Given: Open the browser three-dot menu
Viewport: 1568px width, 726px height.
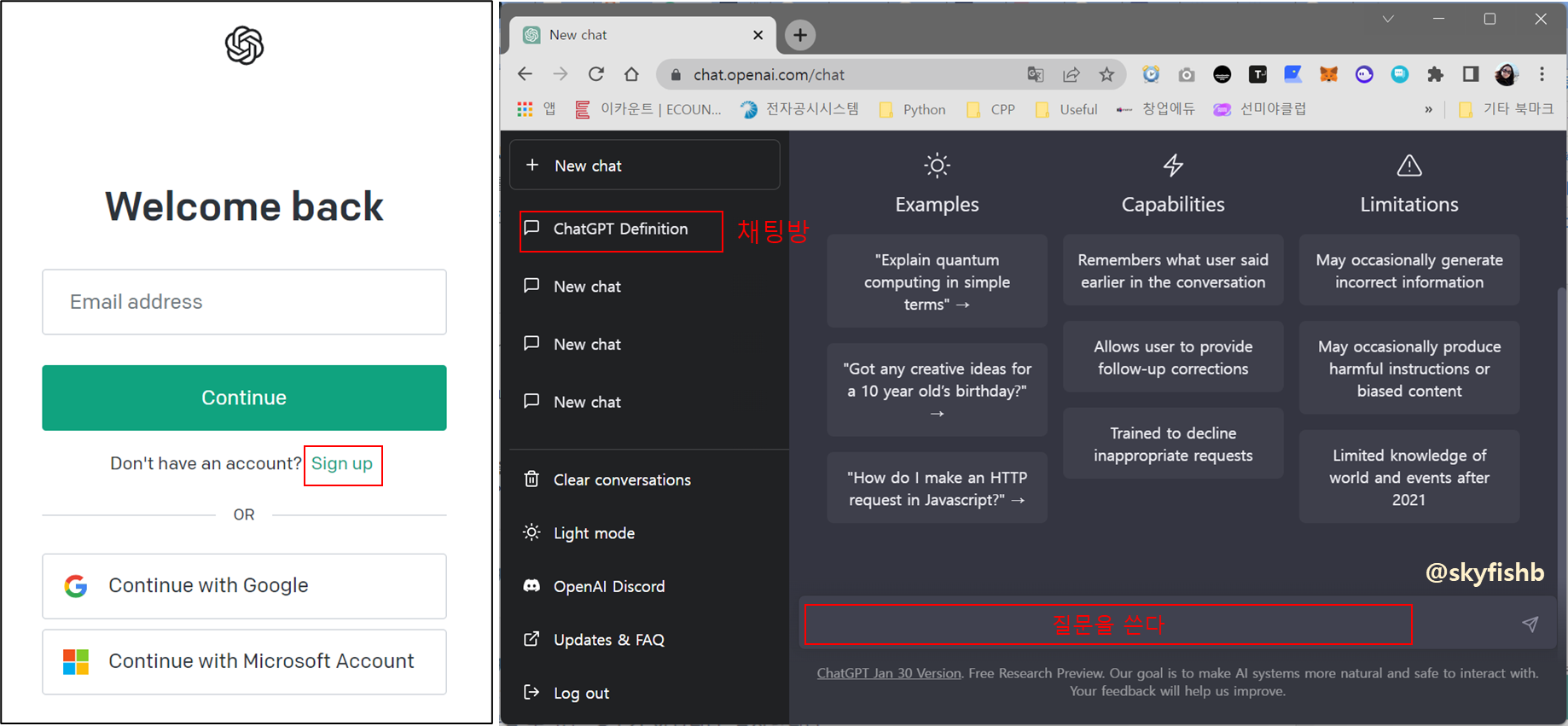Looking at the screenshot, I should (x=1542, y=74).
